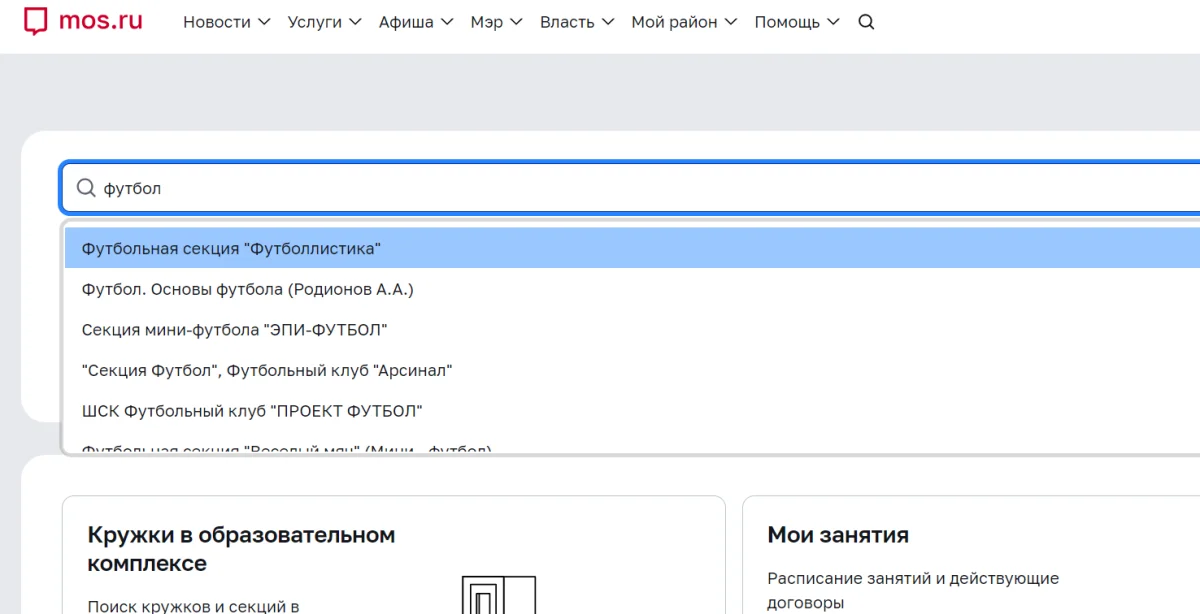Open the Мои занятия card
Screen dimensions: 1200x614
(x=971, y=555)
